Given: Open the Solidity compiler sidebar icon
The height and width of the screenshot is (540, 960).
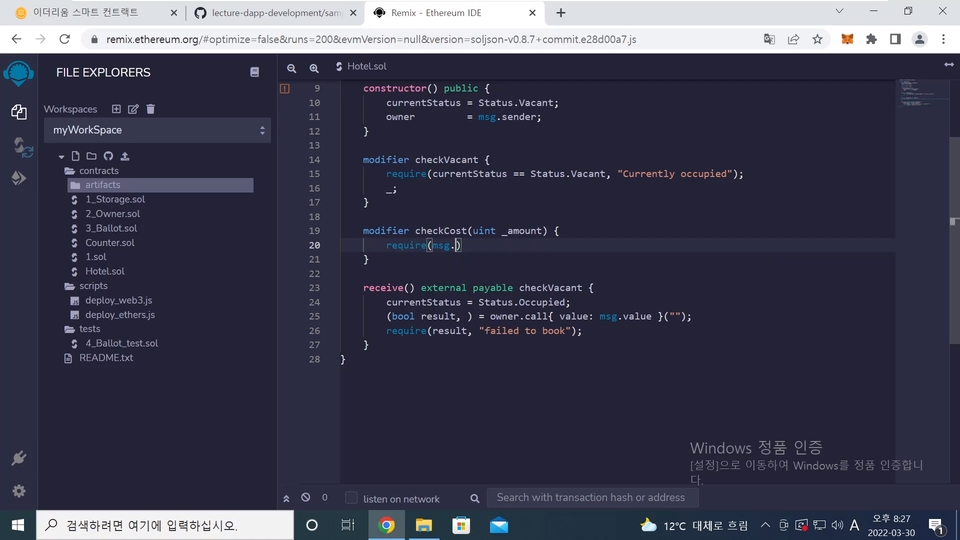Looking at the screenshot, I should (22, 147).
